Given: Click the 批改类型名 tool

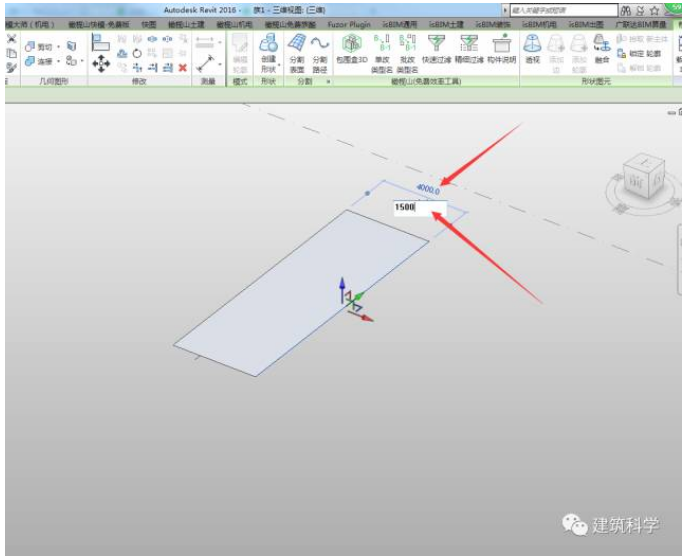Looking at the screenshot, I should pos(407,53).
